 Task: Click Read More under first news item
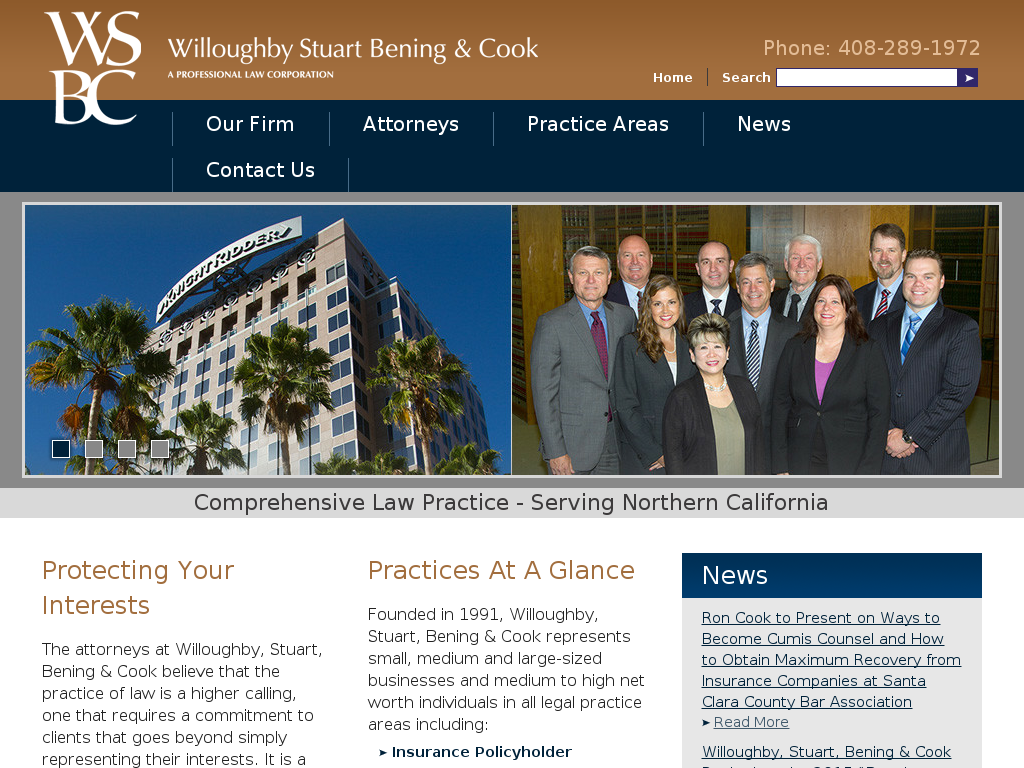click(751, 722)
